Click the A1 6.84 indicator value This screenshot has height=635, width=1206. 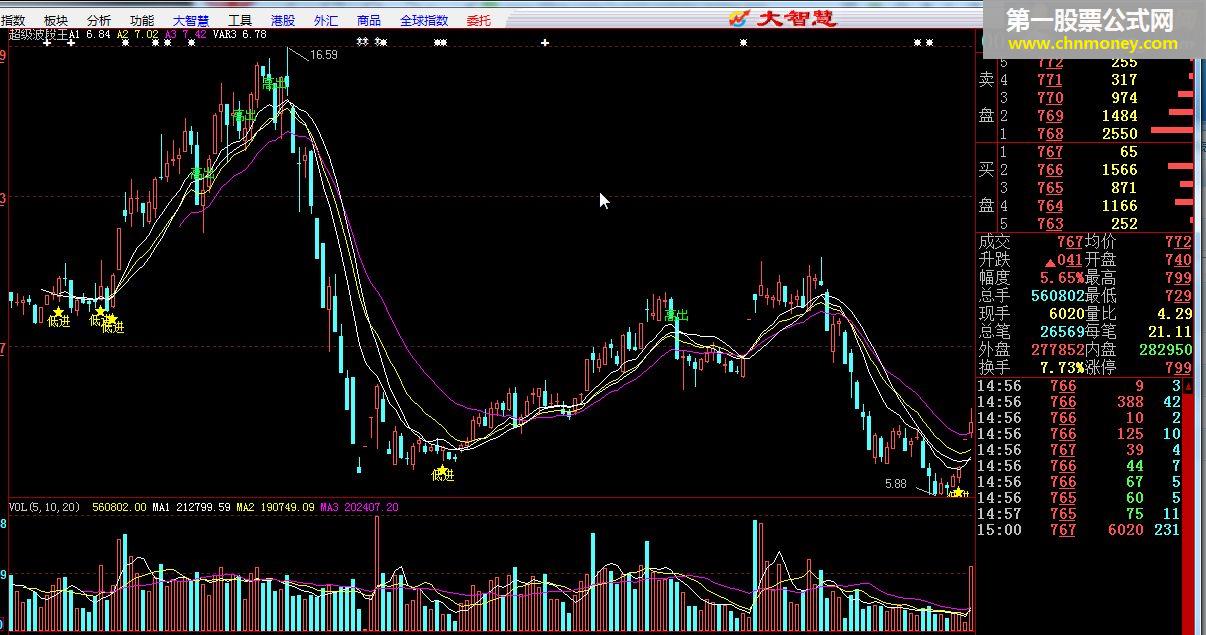pyautogui.click(x=91, y=34)
